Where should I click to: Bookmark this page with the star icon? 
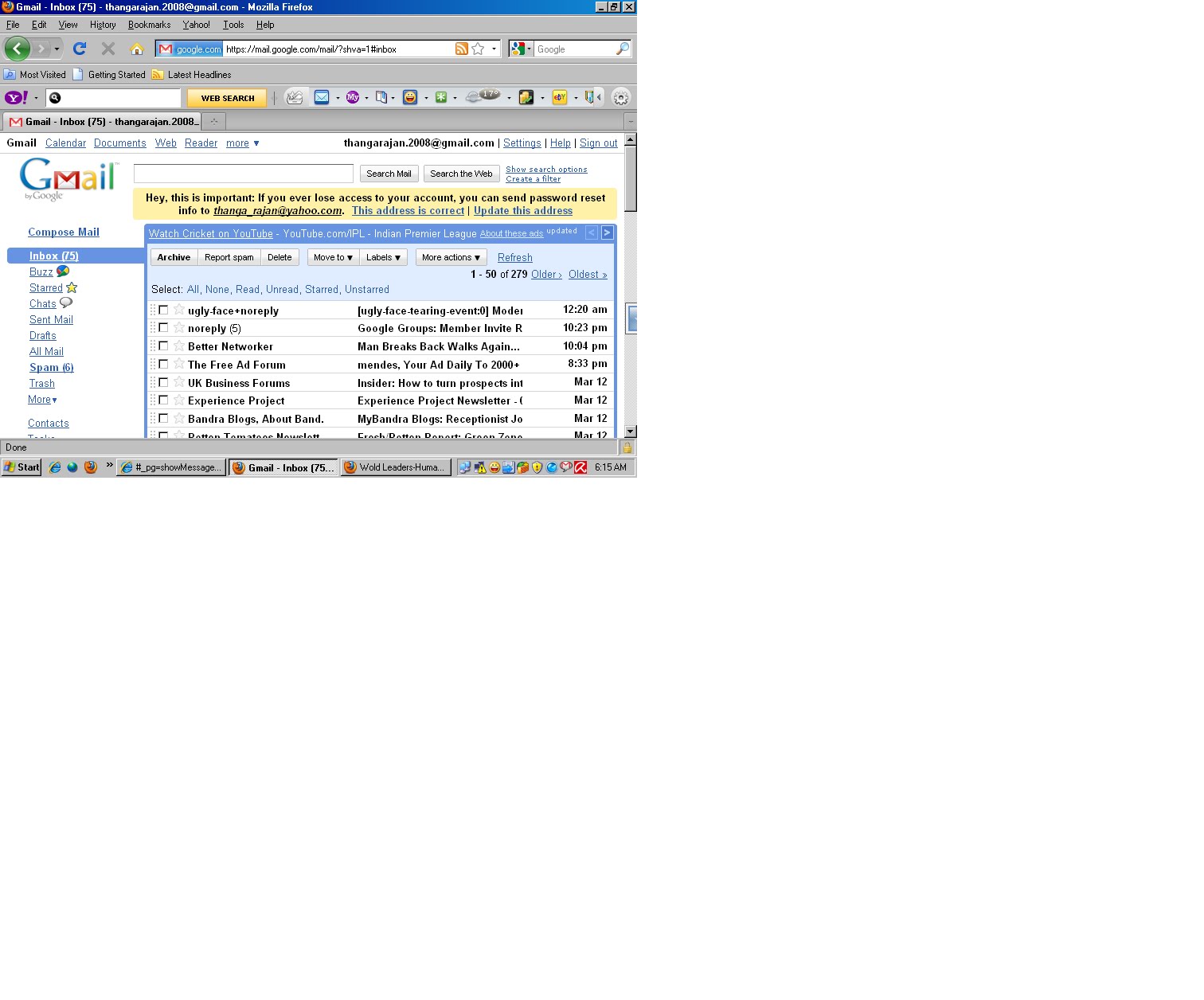[478, 49]
